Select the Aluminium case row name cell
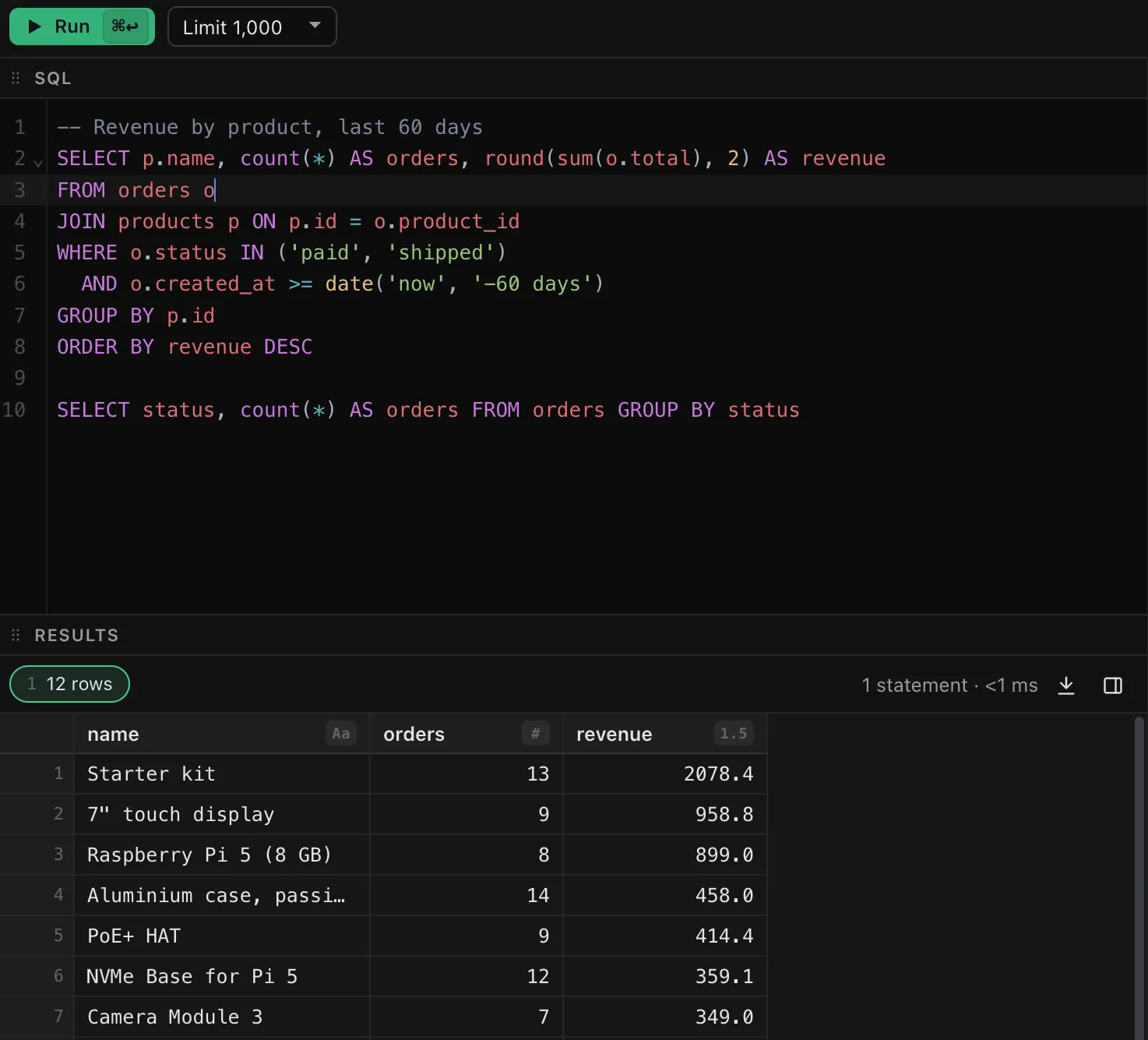The width and height of the screenshot is (1148, 1040). pyautogui.click(x=222, y=895)
